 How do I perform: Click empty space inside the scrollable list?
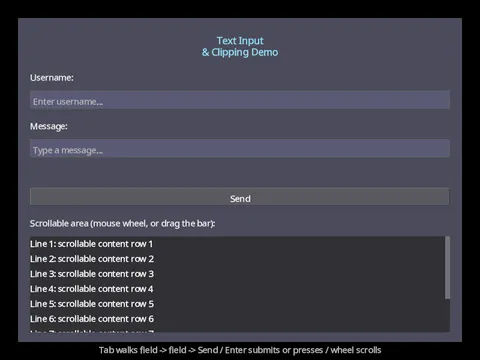(300, 283)
